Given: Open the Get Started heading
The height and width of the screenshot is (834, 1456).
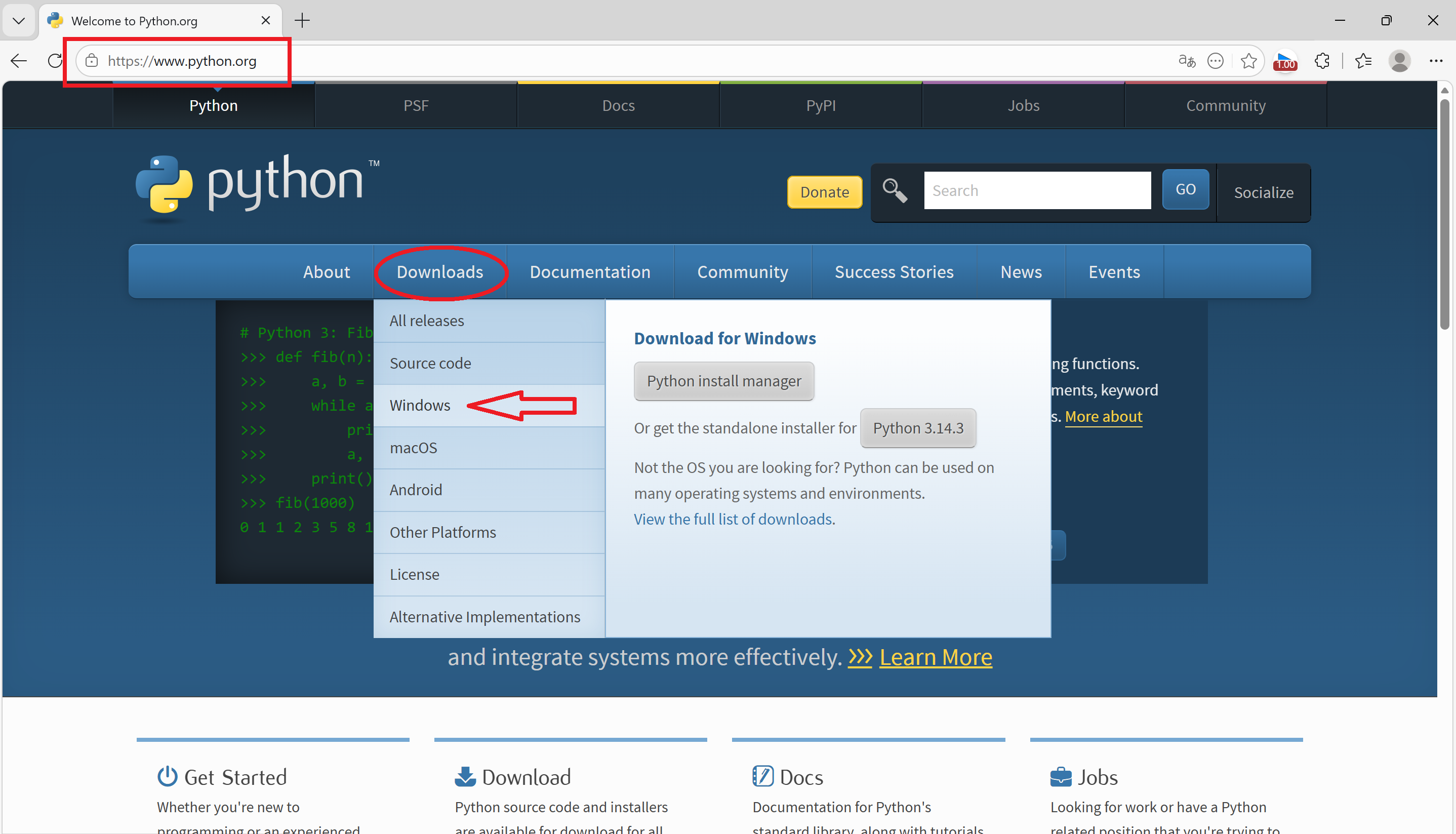Looking at the screenshot, I should tap(235, 777).
